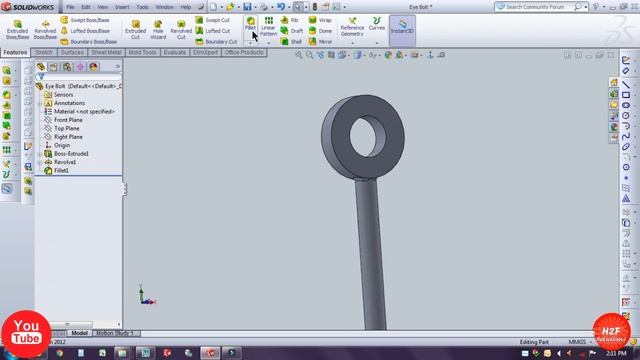This screenshot has width=640, height=360.
Task: Switch to the Sheet Metal tab
Action: 106,53
